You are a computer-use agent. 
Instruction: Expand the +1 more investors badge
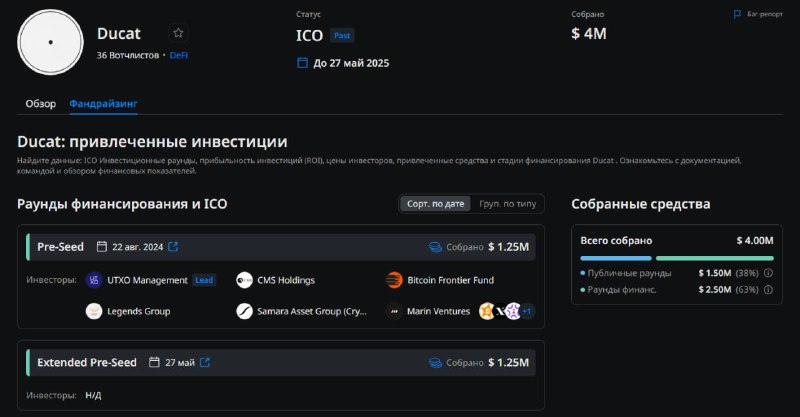pyautogui.click(x=528, y=311)
